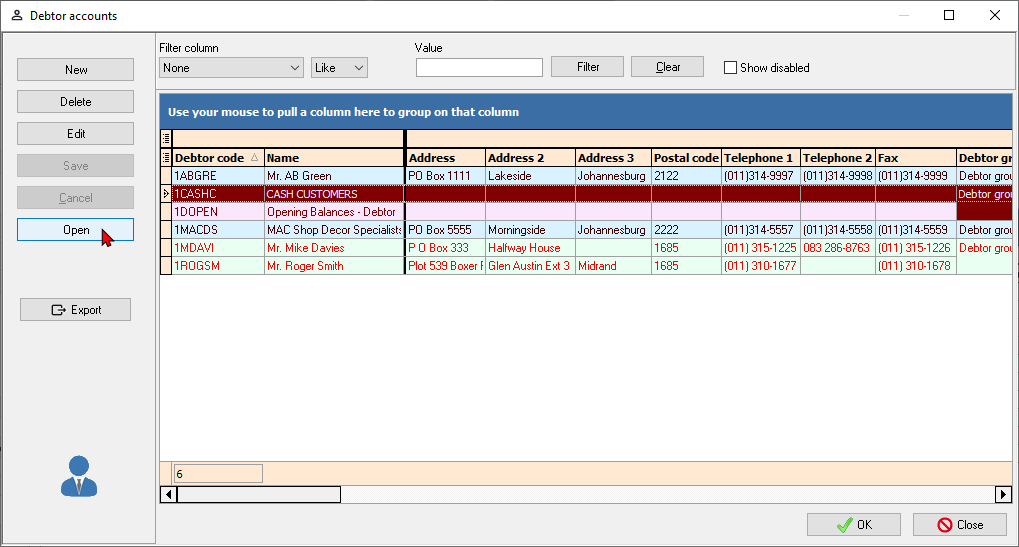Click the grid options icon beside Debtor code header
The width and height of the screenshot is (1019, 547).
pos(166,157)
